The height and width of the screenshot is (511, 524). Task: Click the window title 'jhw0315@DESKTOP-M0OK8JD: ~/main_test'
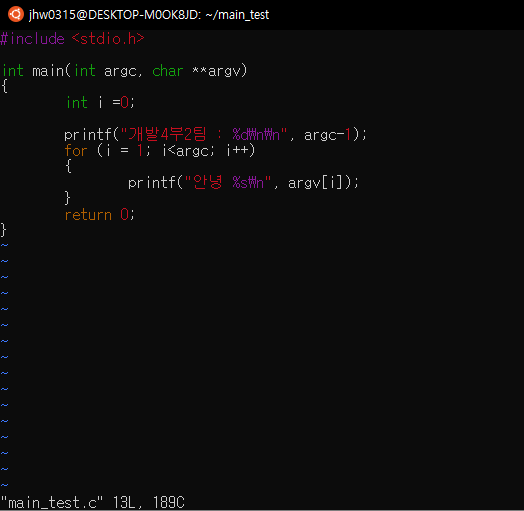pyautogui.click(x=149, y=15)
